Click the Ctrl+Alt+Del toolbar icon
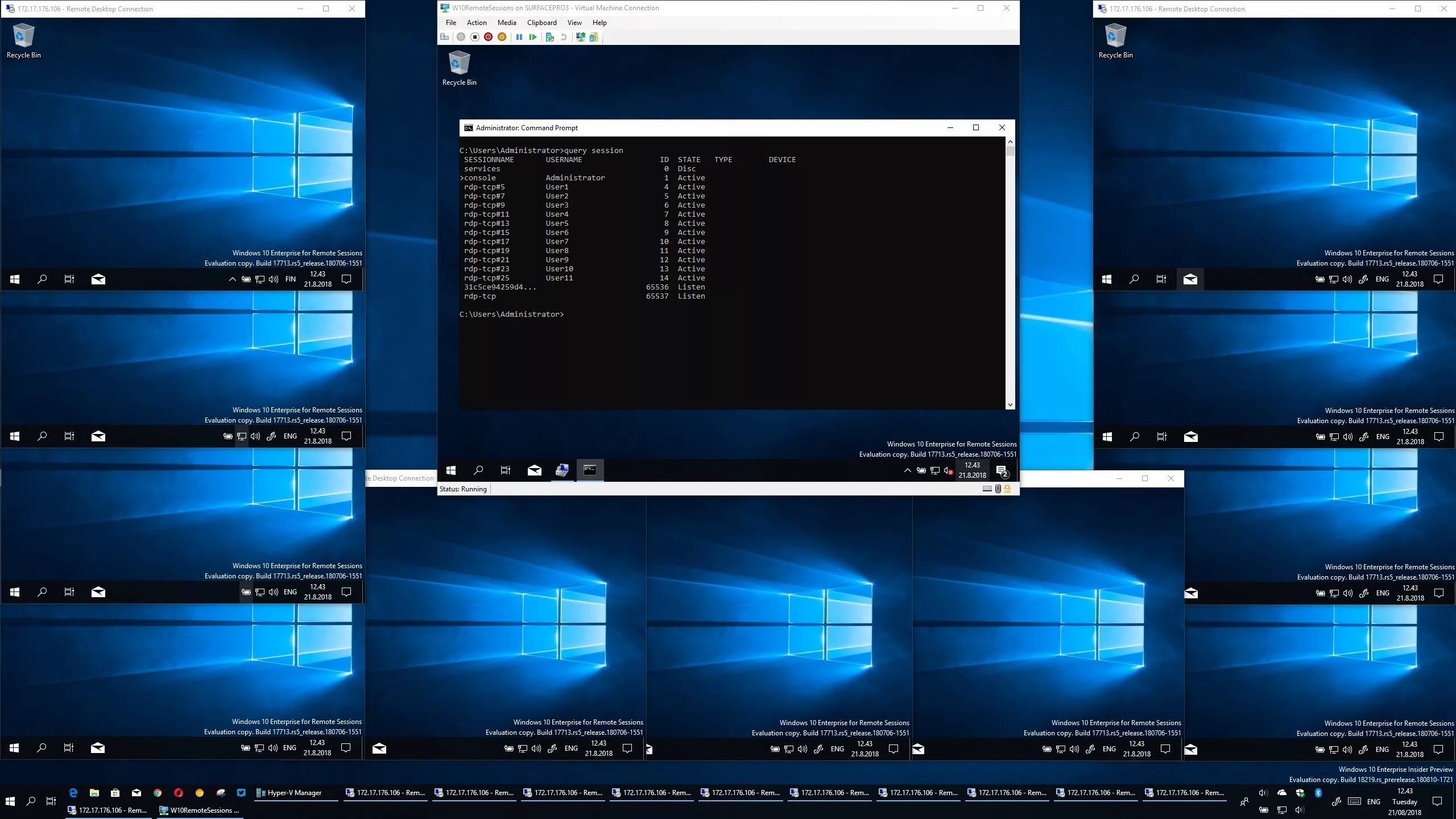This screenshot has height=819, width=1456. point(445,37)
